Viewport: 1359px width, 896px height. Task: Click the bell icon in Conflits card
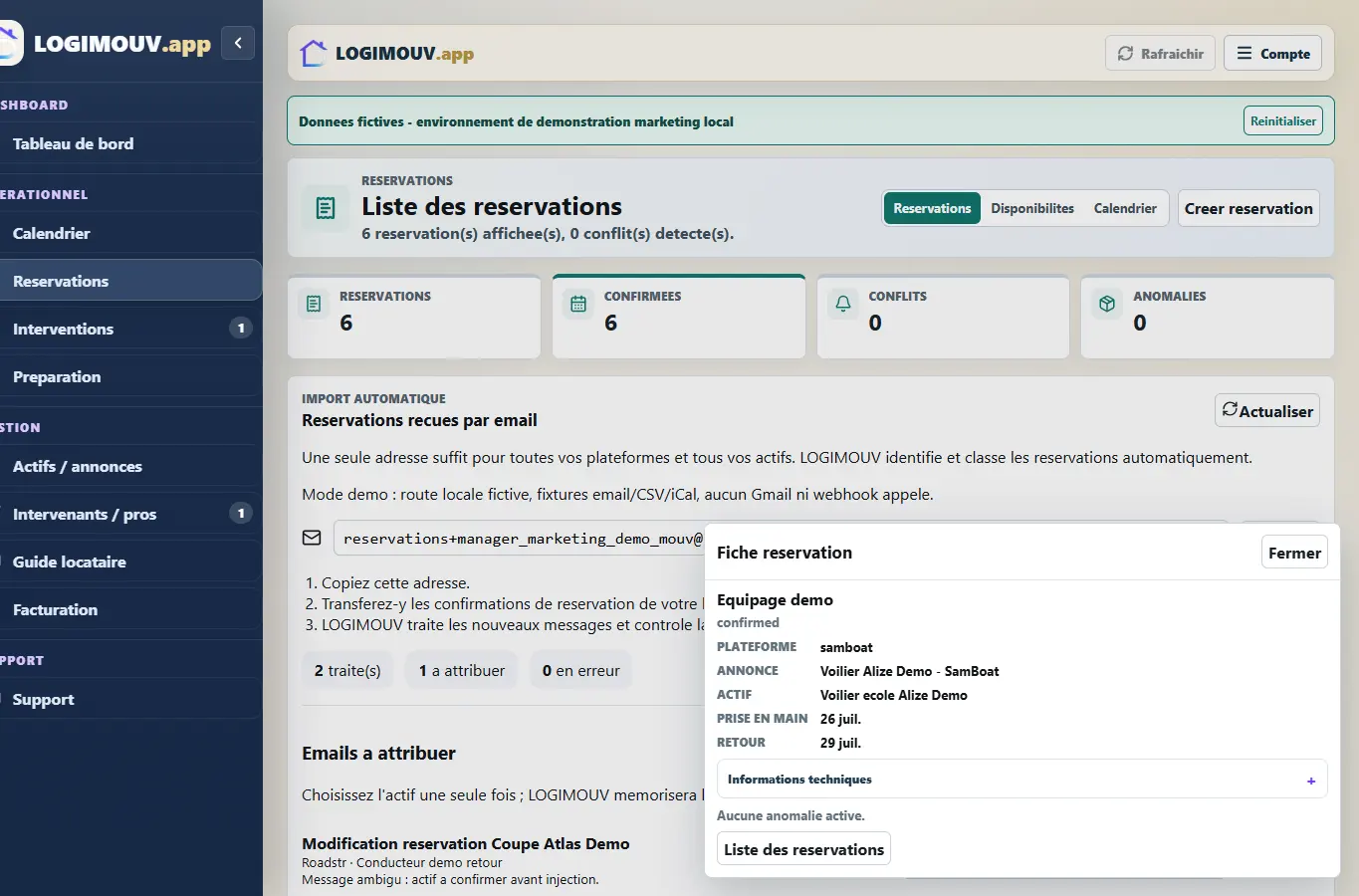click(x=843, y=304)
